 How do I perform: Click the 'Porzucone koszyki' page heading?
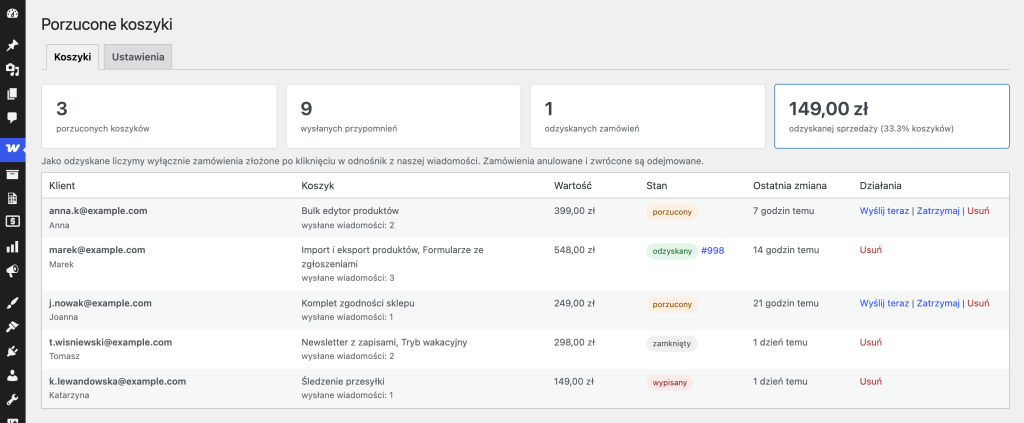pos(106,25)
